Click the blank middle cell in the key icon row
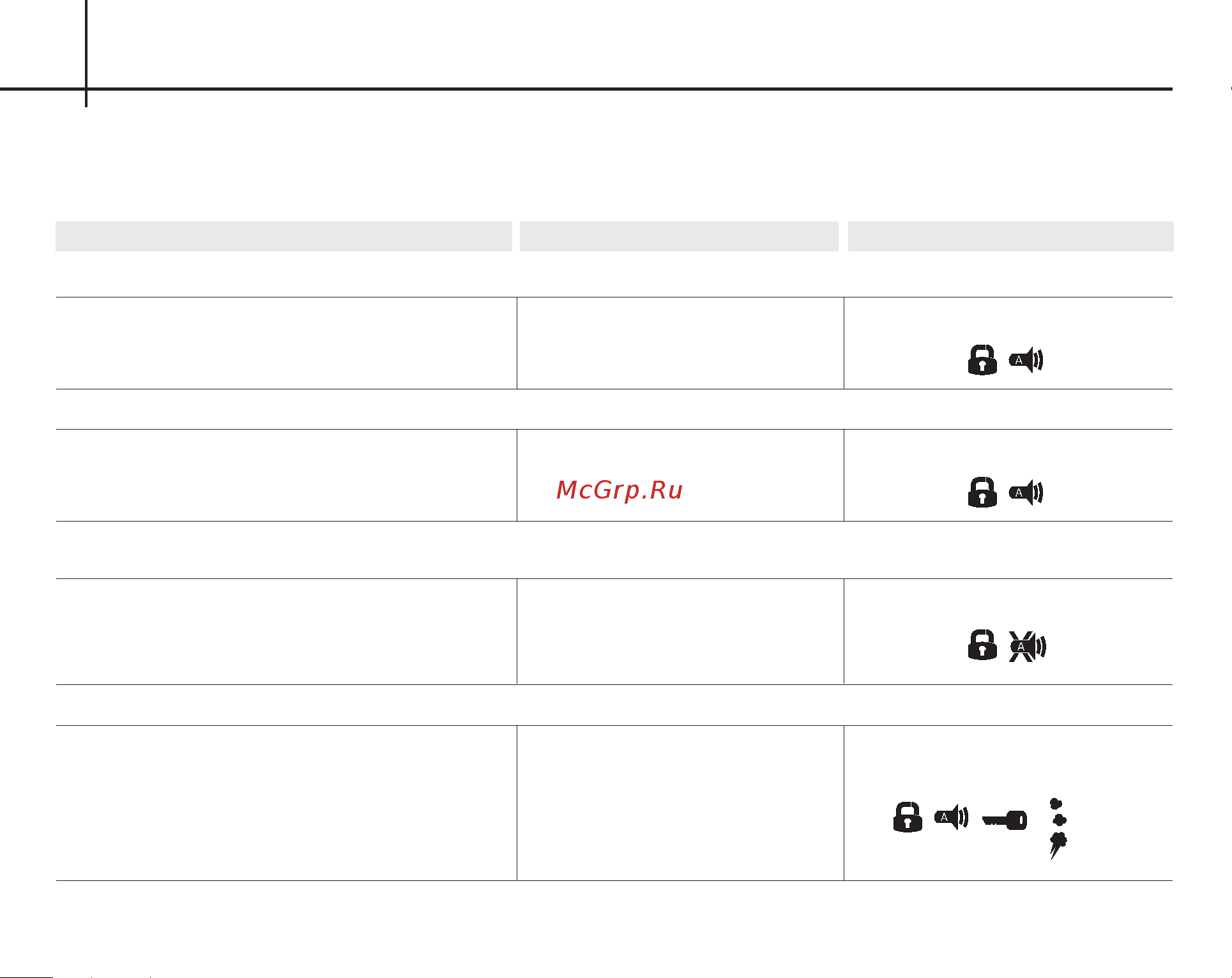This screenshot has height=978, width=1232. 680,803
